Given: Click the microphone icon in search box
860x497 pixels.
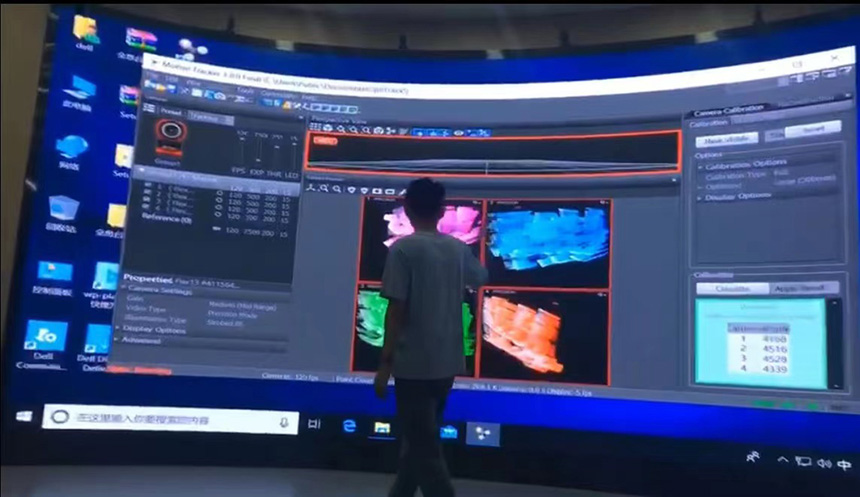Looking at the screenshot, I should pyautogui.click(x=284, y=422).
